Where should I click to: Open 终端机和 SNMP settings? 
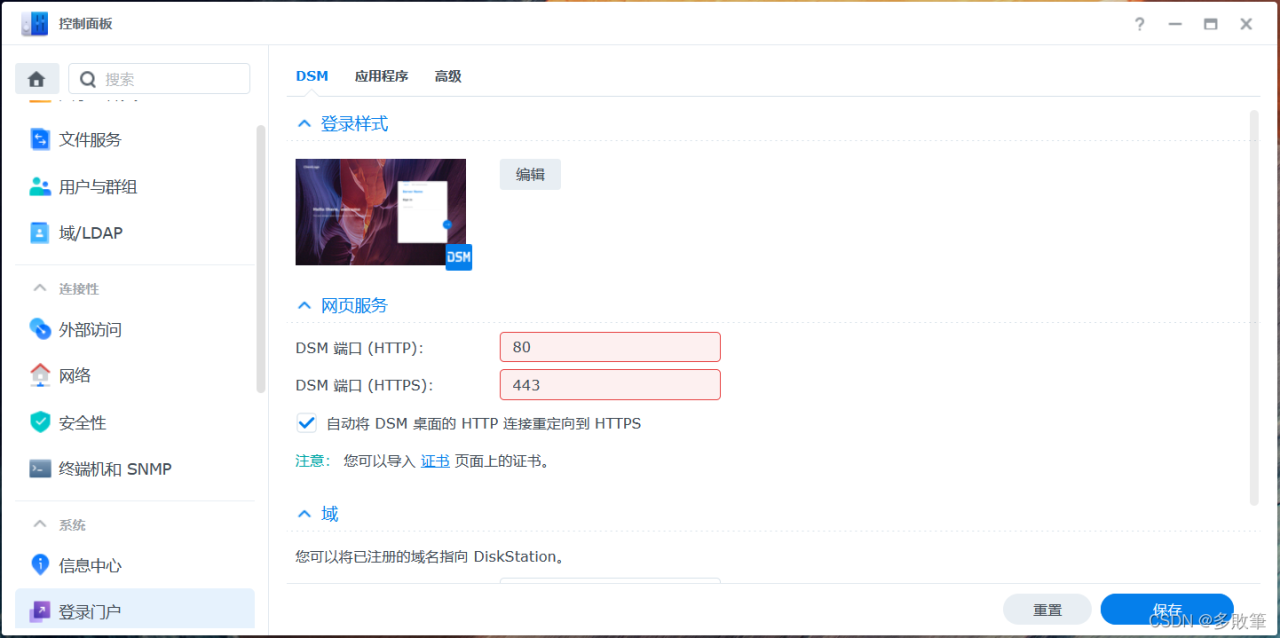[135, 468]
